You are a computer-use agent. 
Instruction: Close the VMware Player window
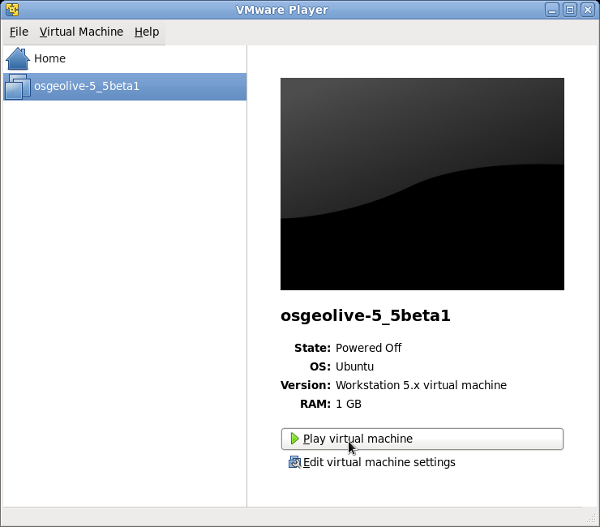[x=587, y=10]
